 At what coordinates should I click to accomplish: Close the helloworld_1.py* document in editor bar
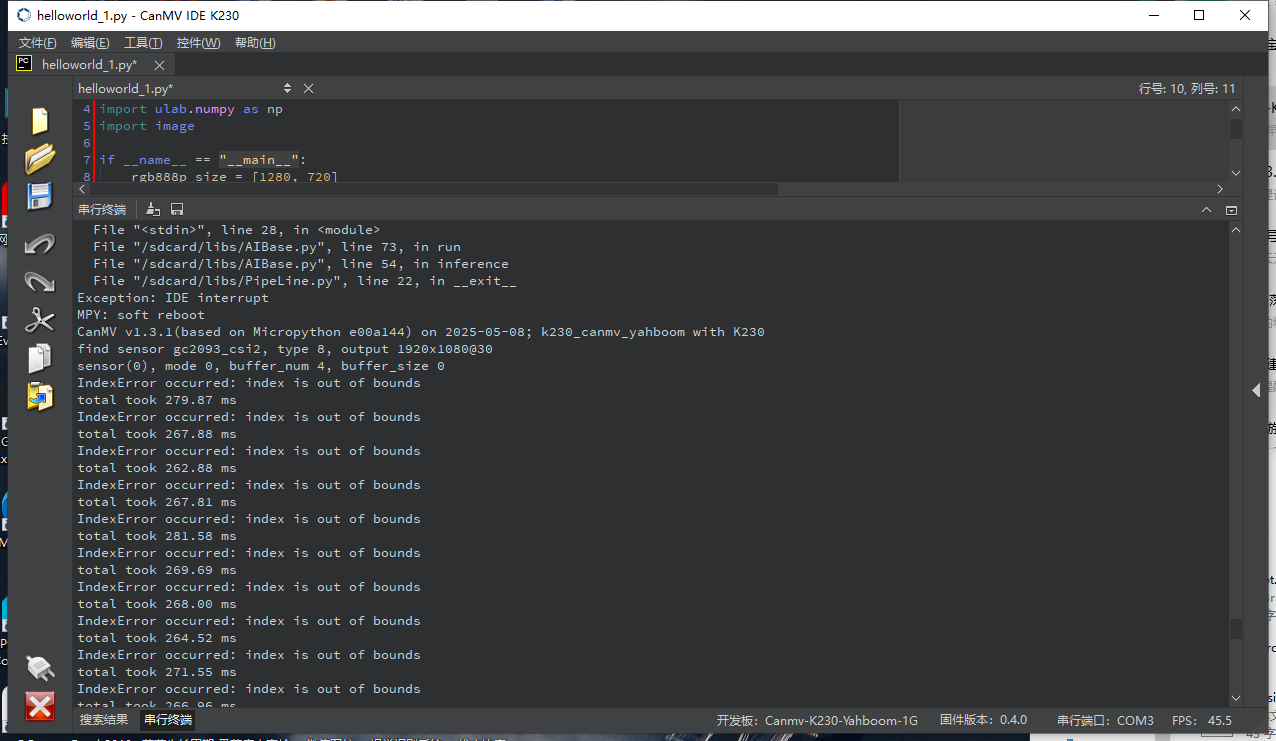(x=308, y=88)
